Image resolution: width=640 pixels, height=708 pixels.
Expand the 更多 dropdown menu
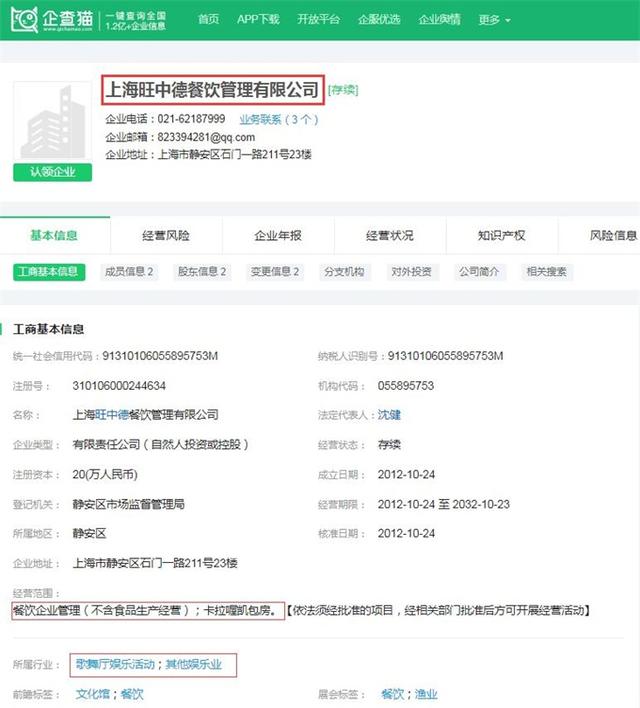(494, 20)
